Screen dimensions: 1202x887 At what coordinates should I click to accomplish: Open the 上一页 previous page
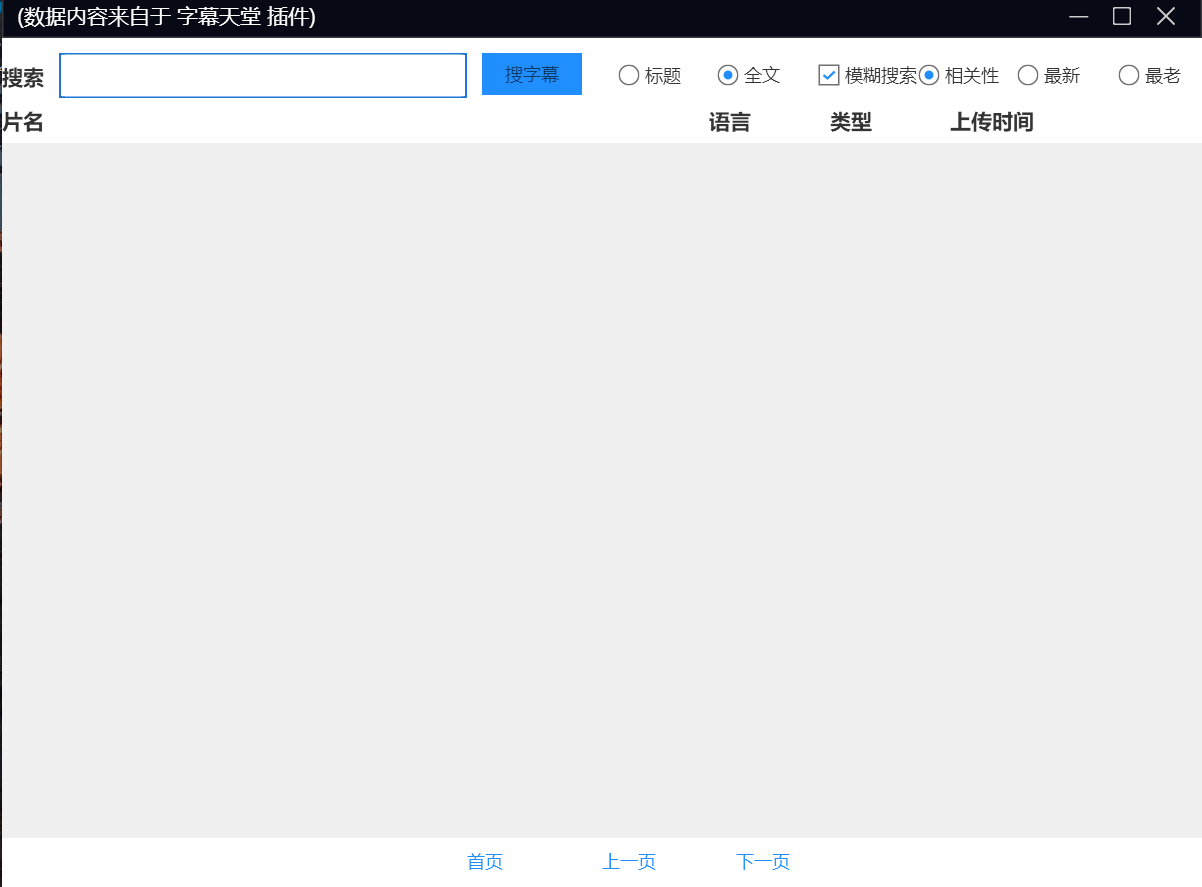click(628, 861)
